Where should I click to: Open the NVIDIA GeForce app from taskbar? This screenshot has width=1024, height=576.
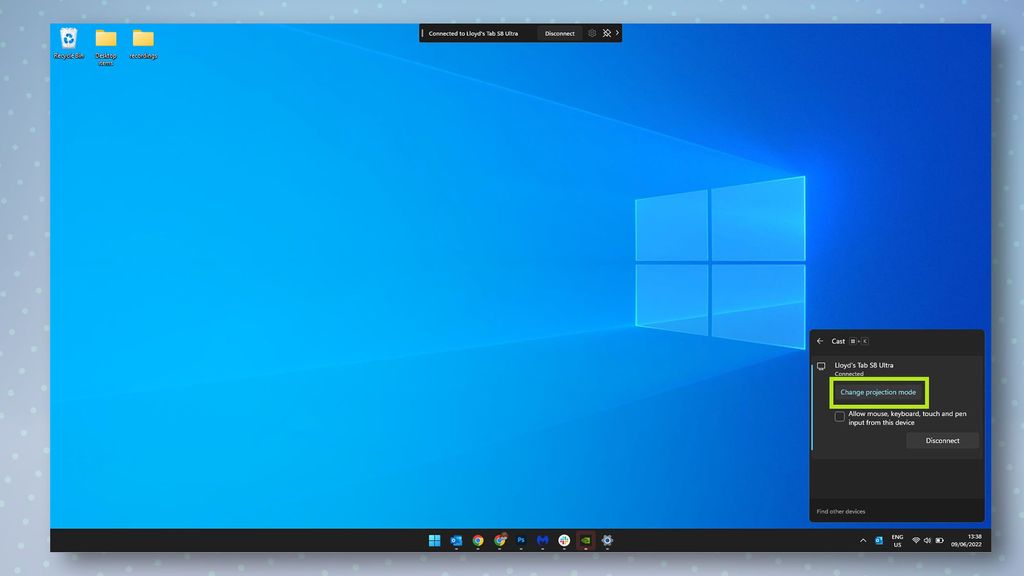tap(586, 540)
